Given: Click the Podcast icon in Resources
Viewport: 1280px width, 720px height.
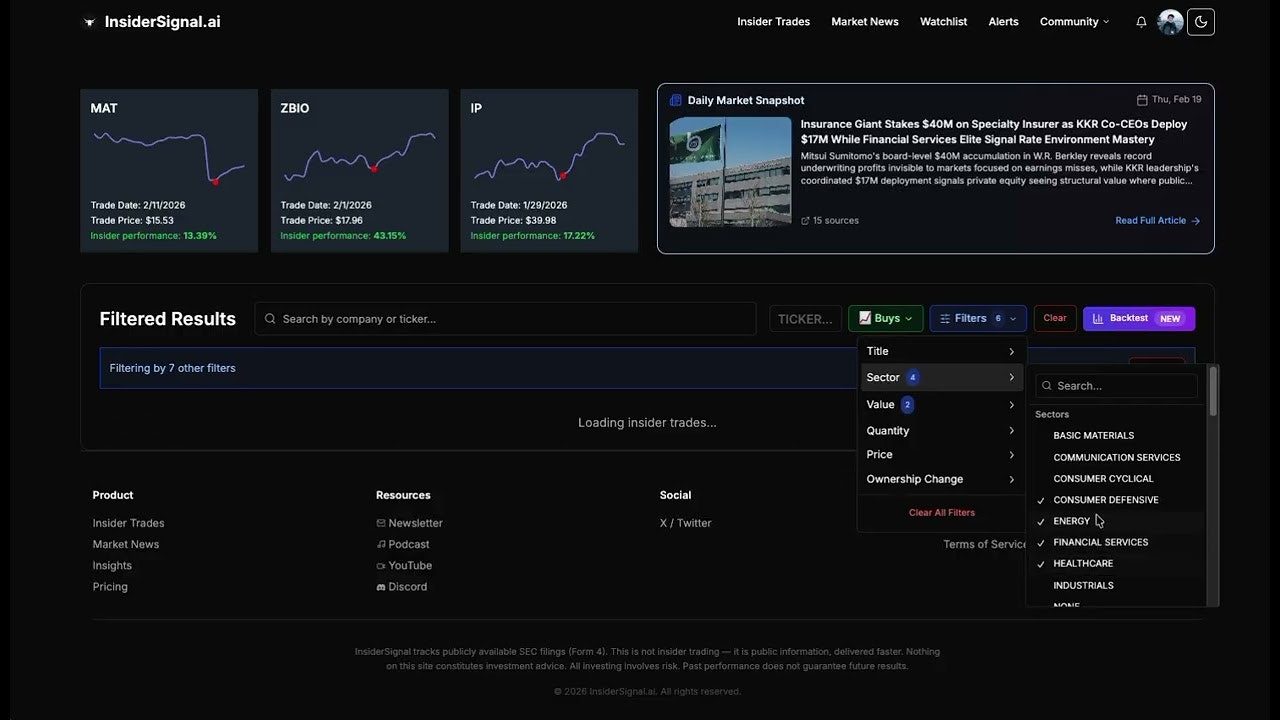Looking at the screenshot, I should [382, 544].
